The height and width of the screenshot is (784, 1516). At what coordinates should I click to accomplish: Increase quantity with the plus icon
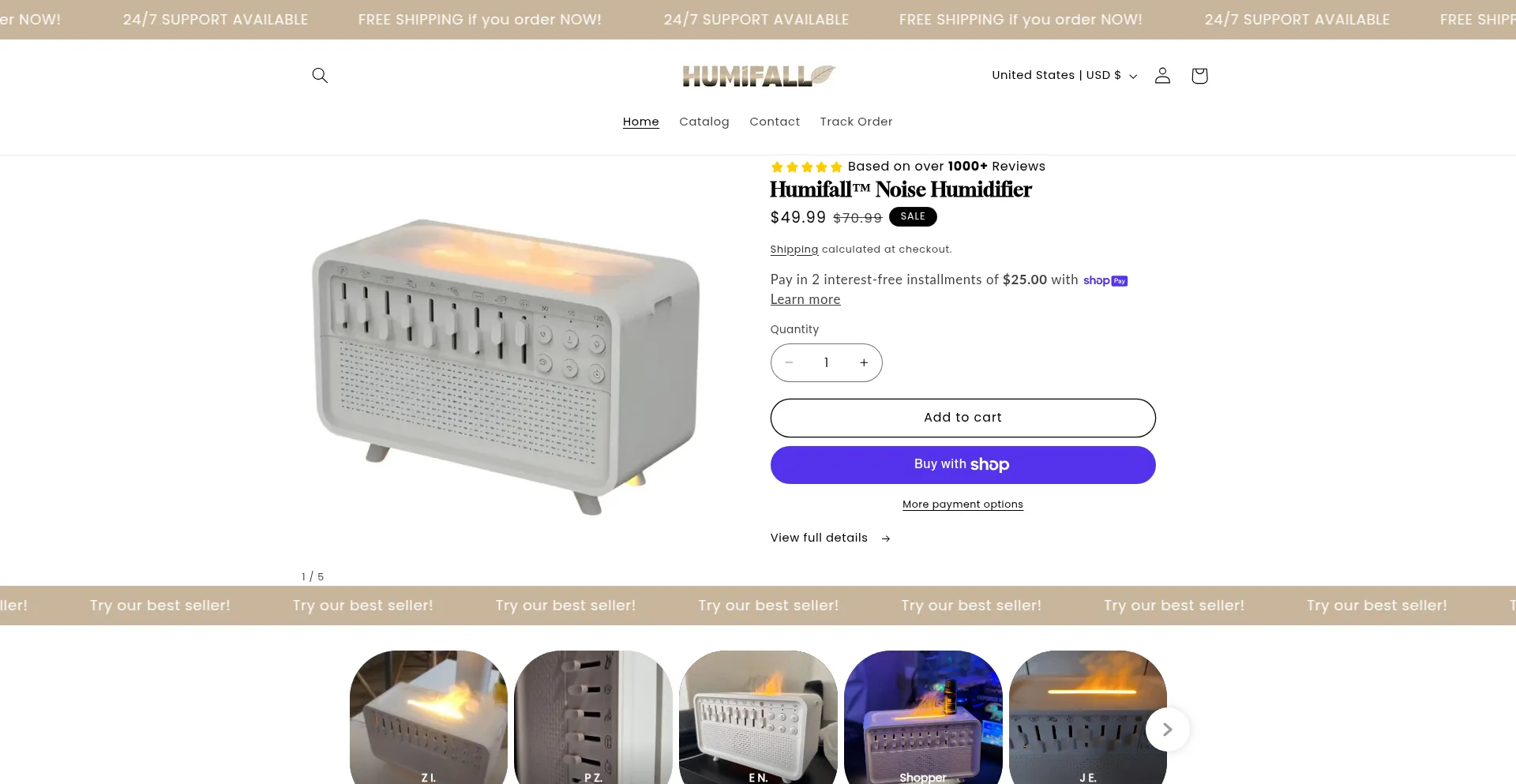[x=864, y=362]
